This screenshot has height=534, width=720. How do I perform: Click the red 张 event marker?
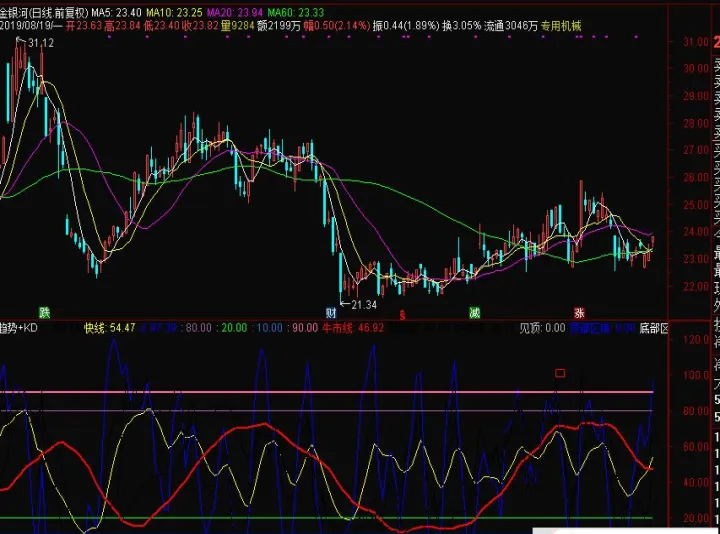click(579, 313)
